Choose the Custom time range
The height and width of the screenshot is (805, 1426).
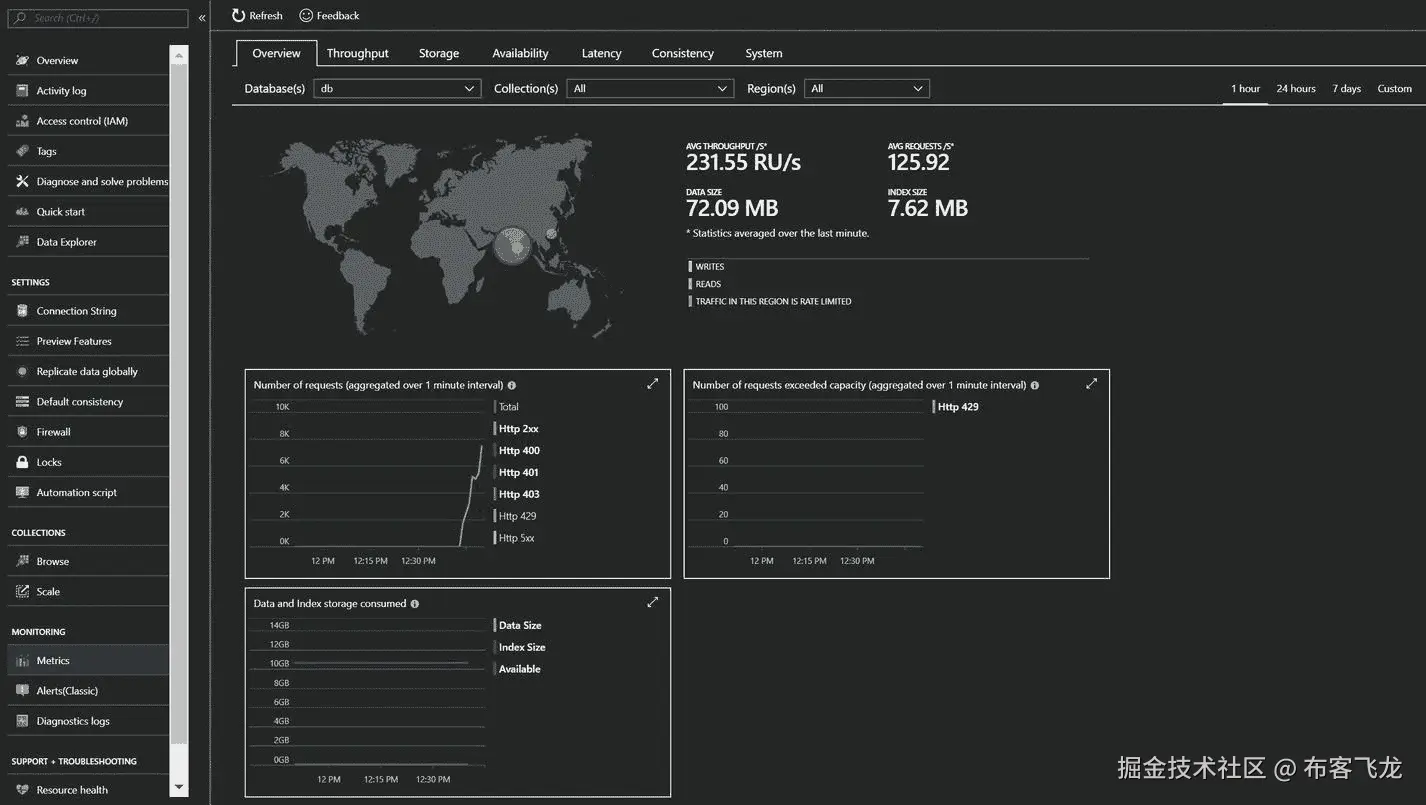(x=1395, y=88)
